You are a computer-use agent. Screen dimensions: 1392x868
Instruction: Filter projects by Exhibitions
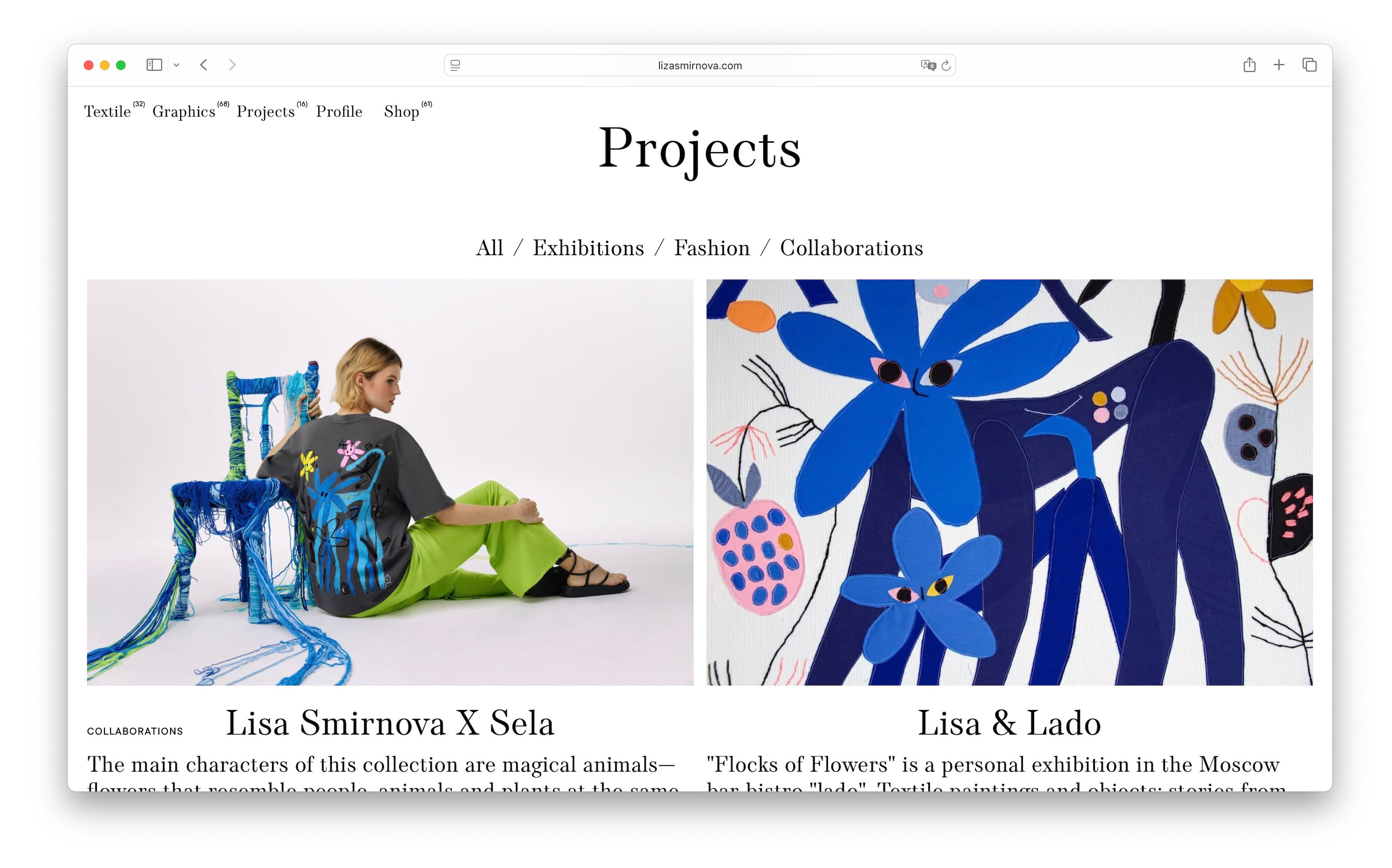pyautogui.click(x=588, y=248)
